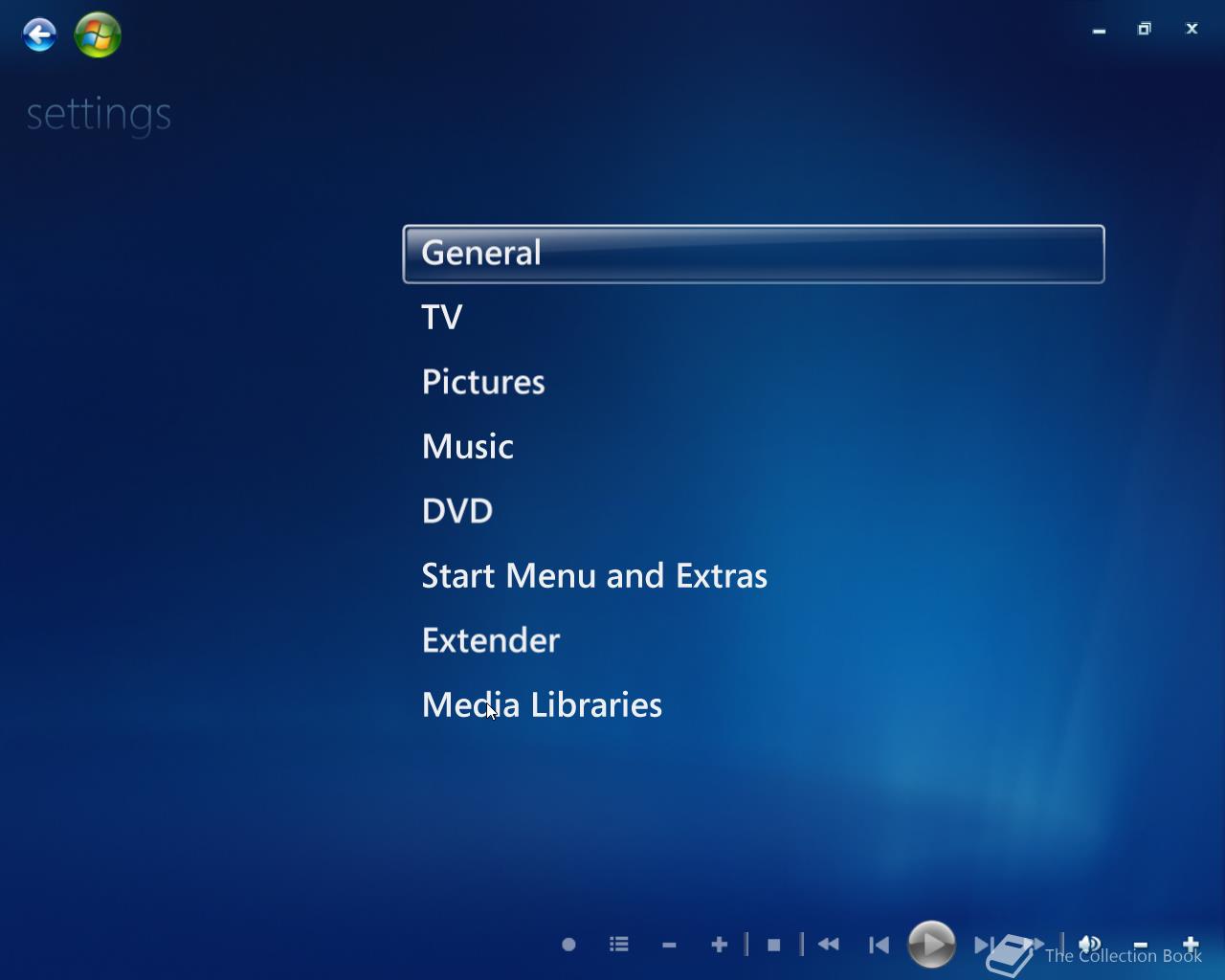Skip forward to next track
Viewport: 1225px width, 980px height.
point(984,945)
